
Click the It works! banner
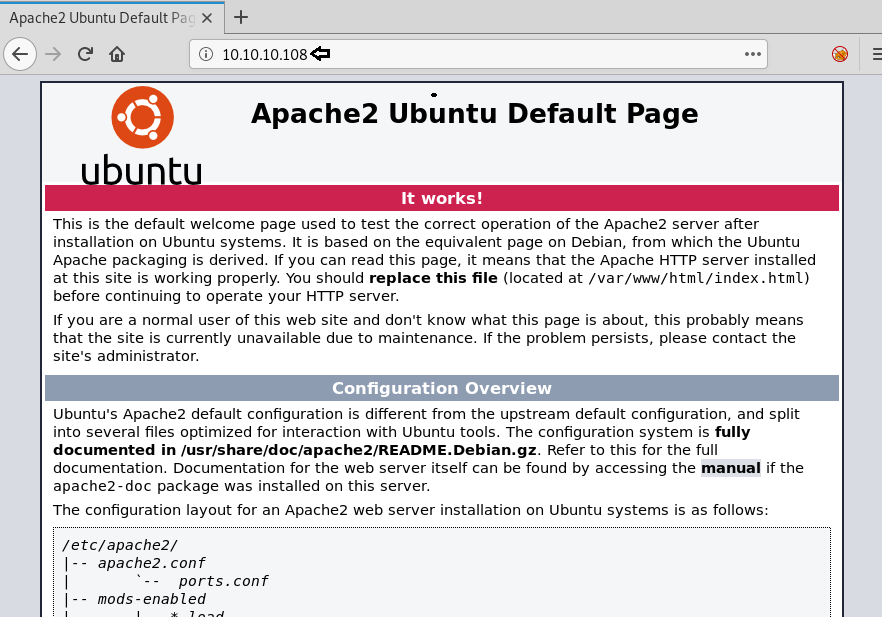pos(442,198)
